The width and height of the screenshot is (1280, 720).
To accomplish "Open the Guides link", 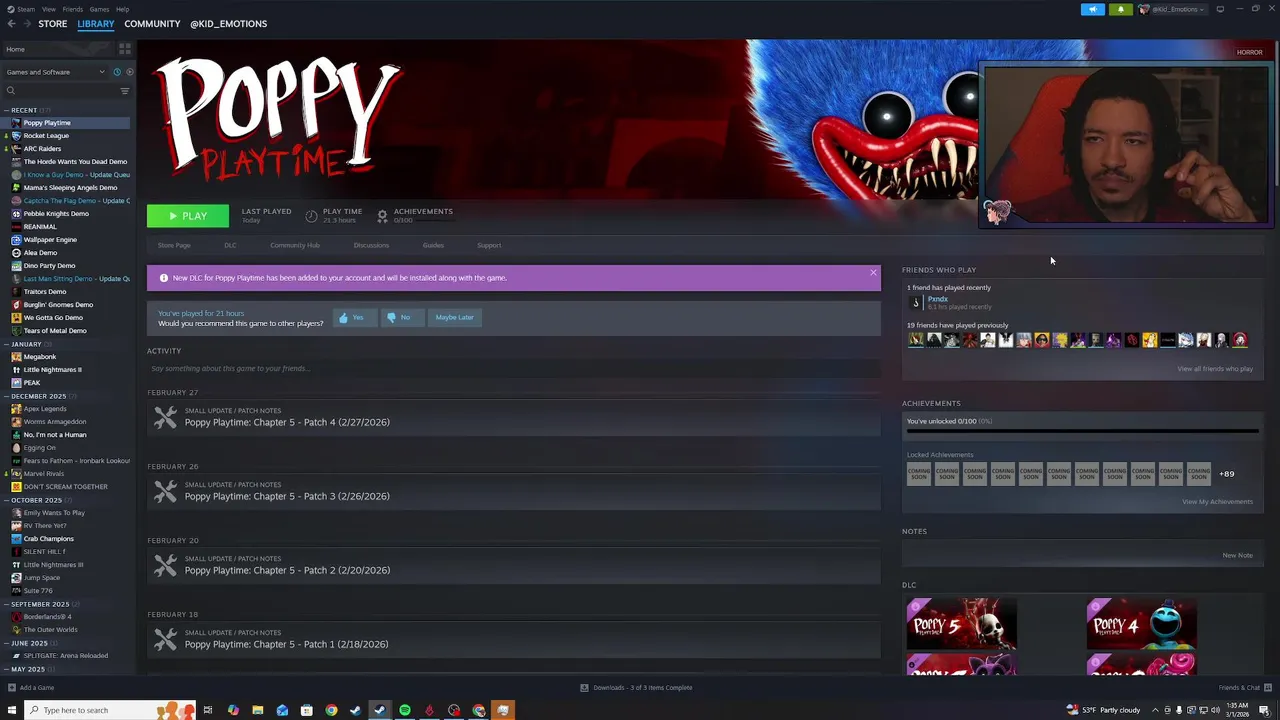I will [x=433, y=245].
